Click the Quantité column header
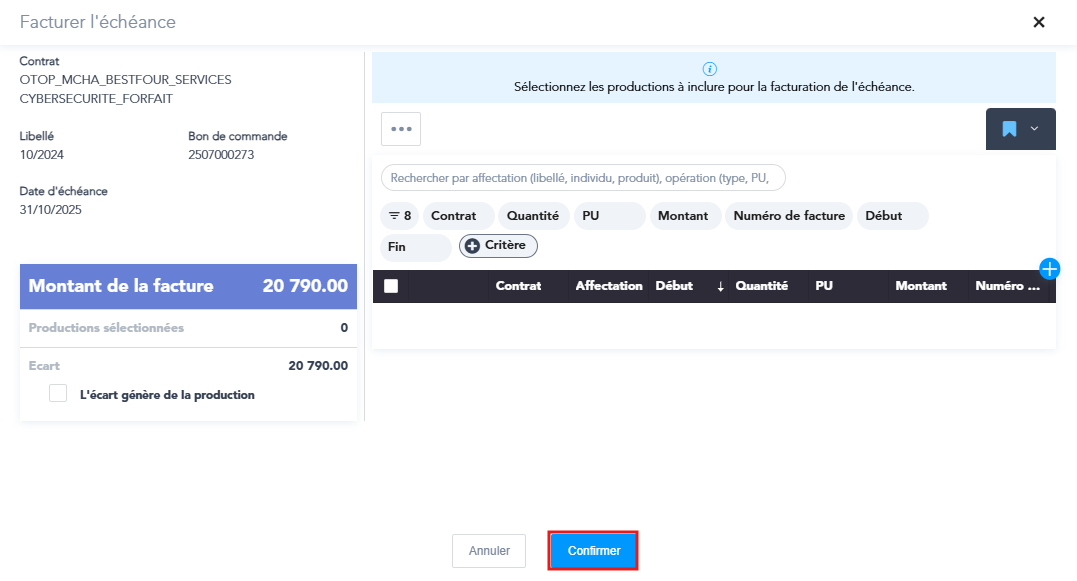1077x581 pixels. pyautogui.click(x=761, y=286)
